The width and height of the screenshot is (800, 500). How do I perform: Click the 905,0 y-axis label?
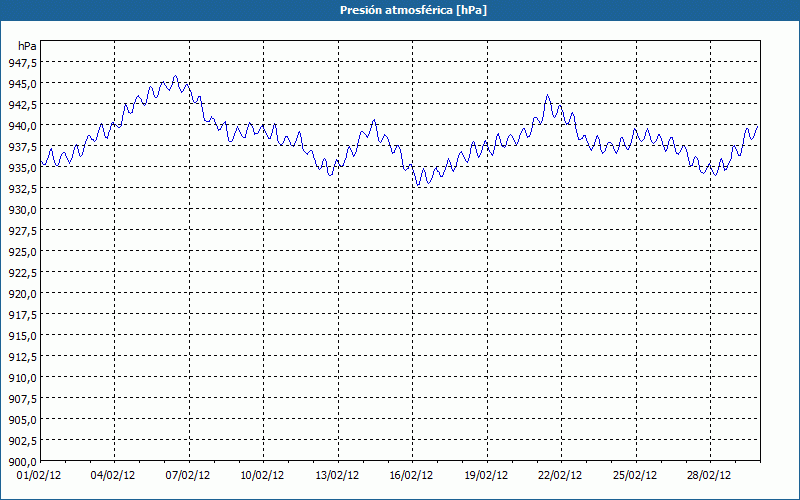coord(22,419)
